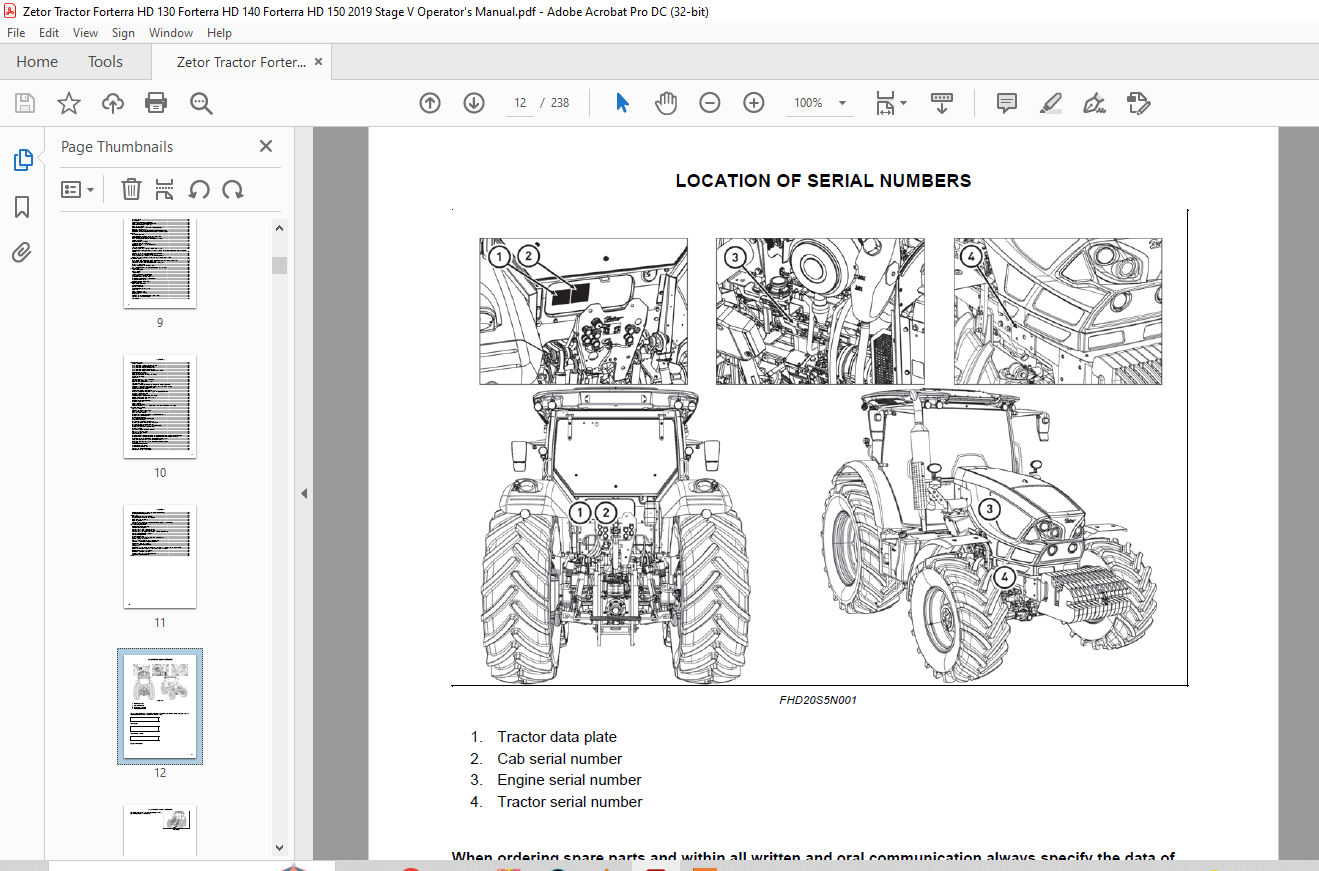The image size is (1319, 871).
Task: Open the File menu
Action: pyautogui.click(x=16, y=33)
